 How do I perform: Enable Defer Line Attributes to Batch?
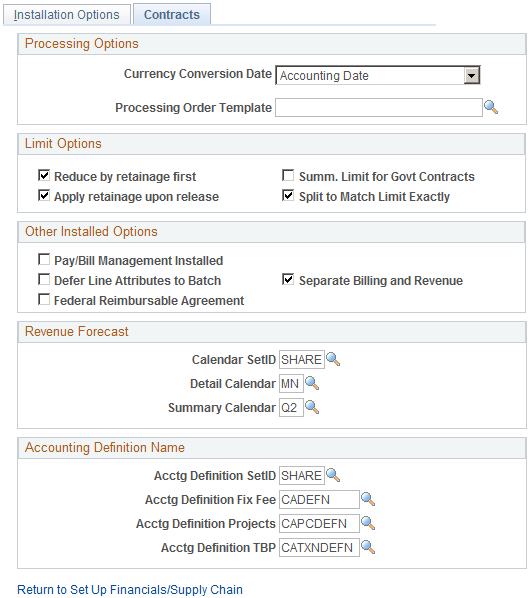pyautogui.click(x=44, y=280)
